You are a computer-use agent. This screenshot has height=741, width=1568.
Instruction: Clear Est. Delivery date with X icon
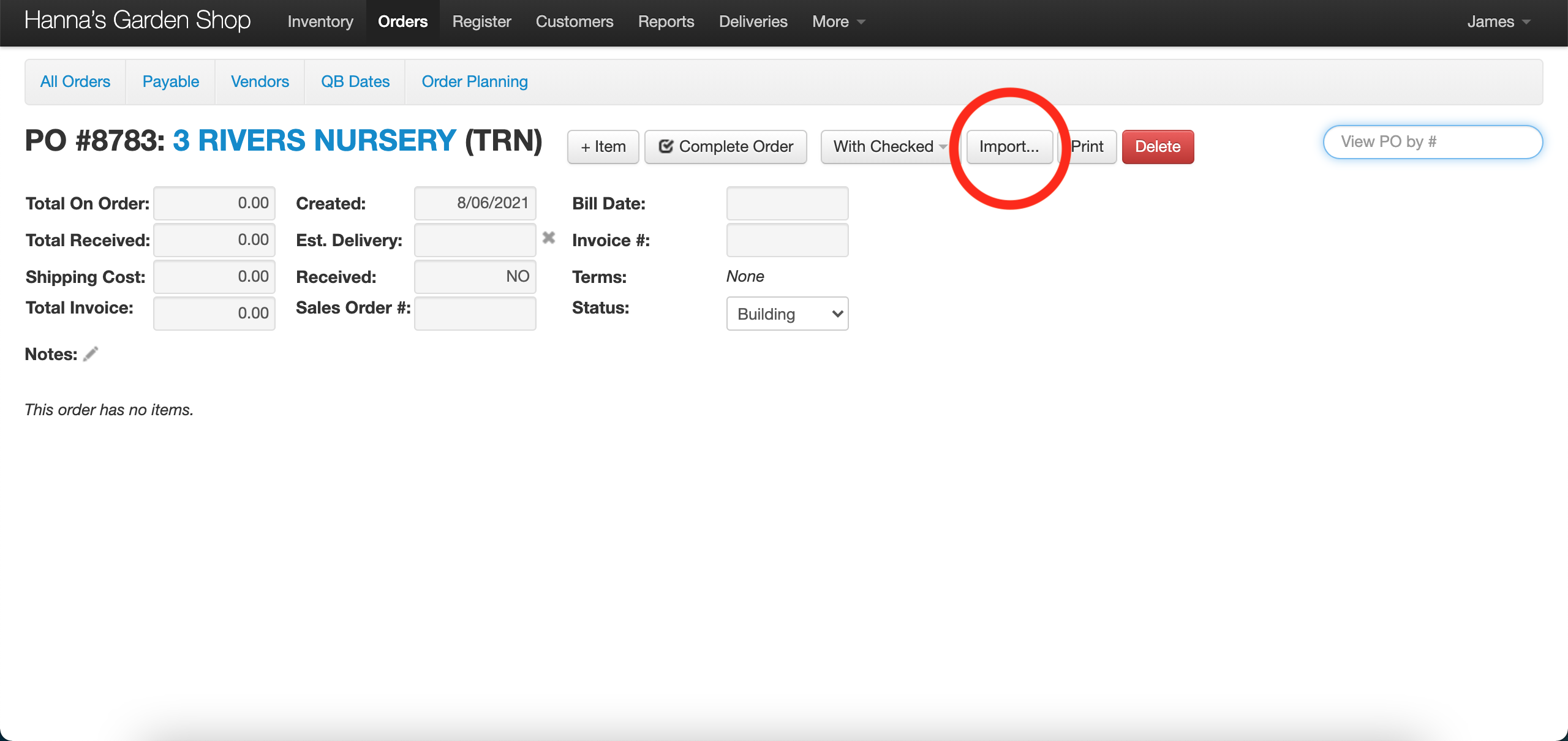tap(549, 238)
